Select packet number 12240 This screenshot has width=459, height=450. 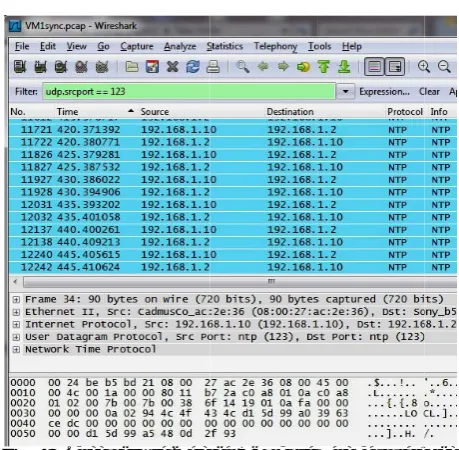point(233,255)
